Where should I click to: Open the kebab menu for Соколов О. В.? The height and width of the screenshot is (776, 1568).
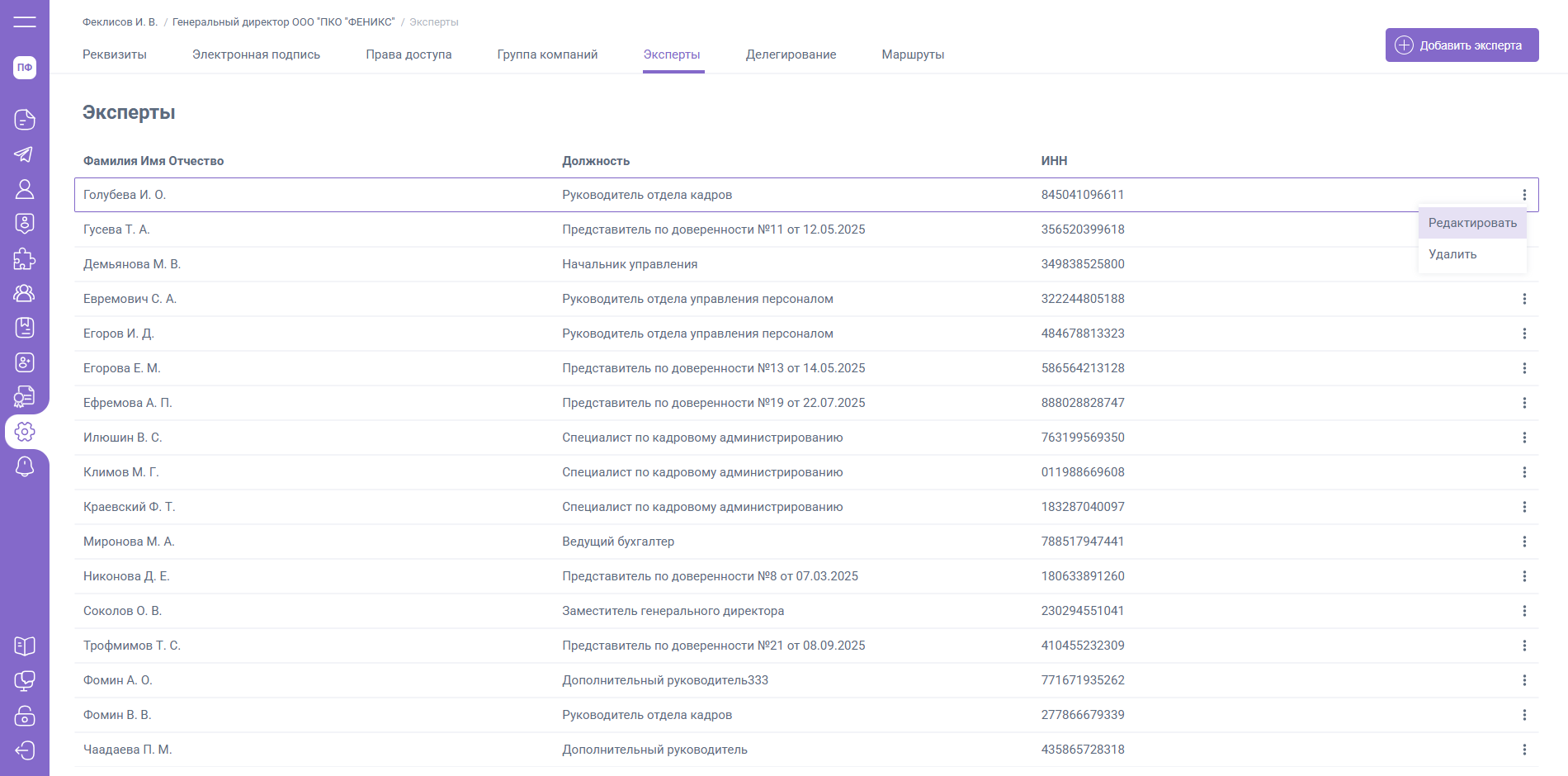[1524, 611]
